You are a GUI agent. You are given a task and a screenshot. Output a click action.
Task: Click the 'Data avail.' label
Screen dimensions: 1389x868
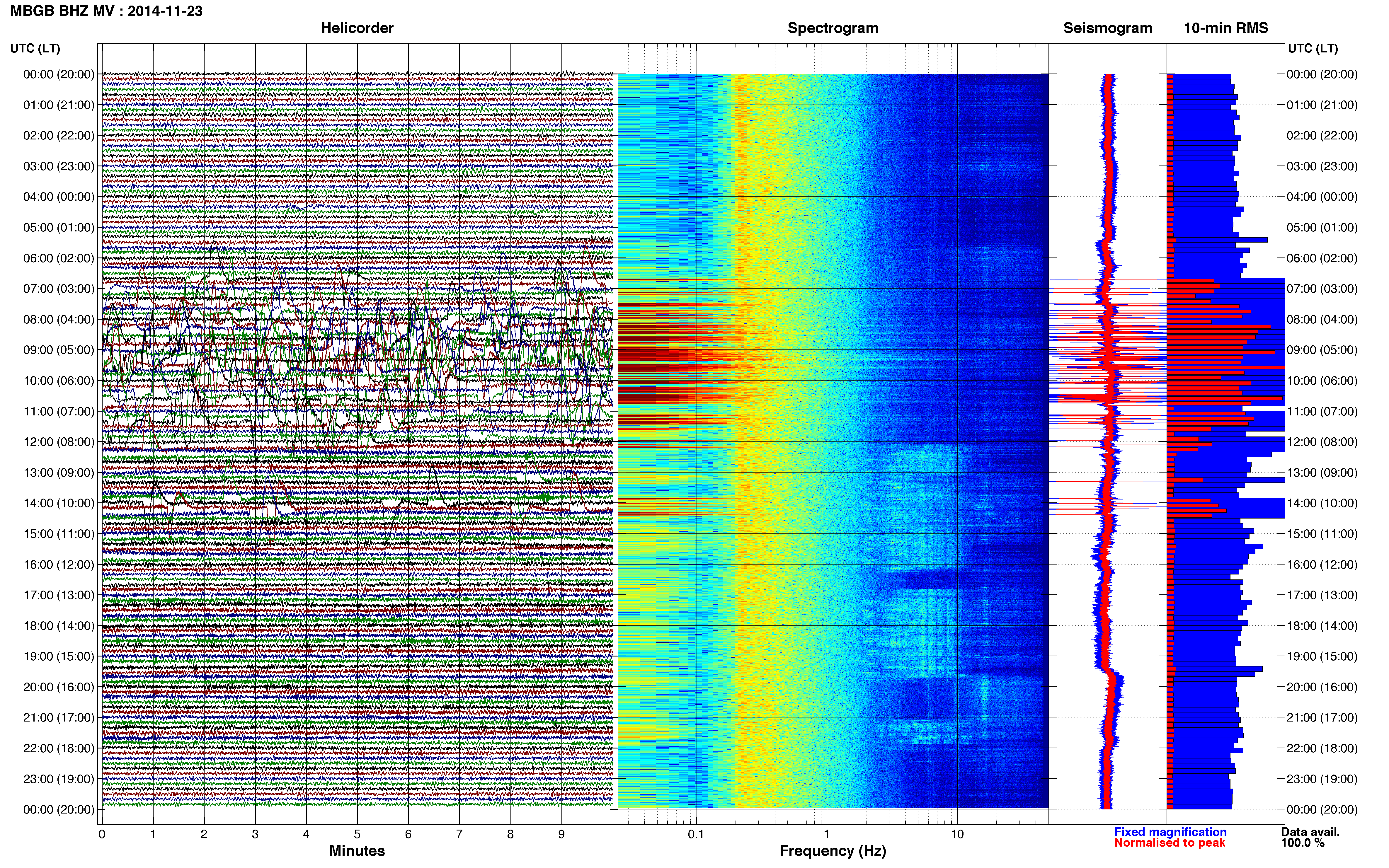click(1310, 832)
